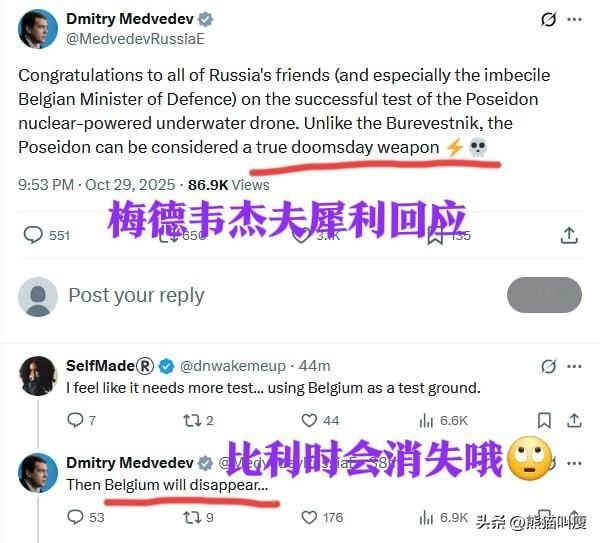Screen dimensions: 600x543
Task: Bookmark the main Medvedev post
Action: (x=435, y=235)
